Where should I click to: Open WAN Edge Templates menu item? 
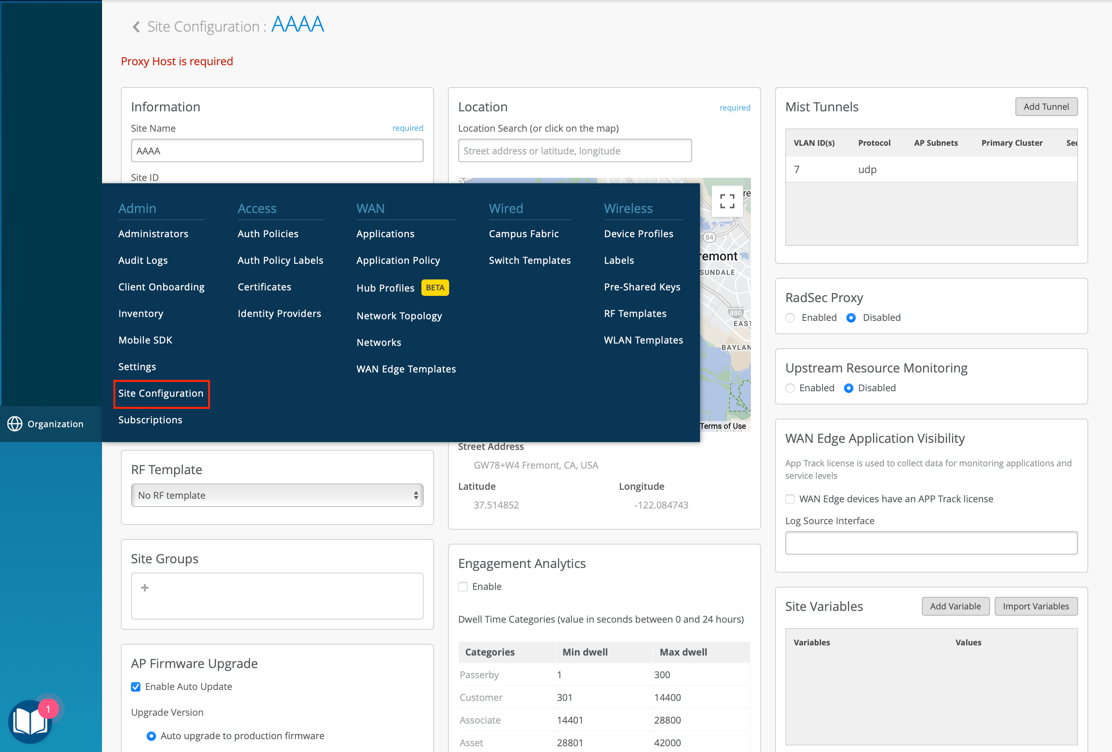point(406,369)
